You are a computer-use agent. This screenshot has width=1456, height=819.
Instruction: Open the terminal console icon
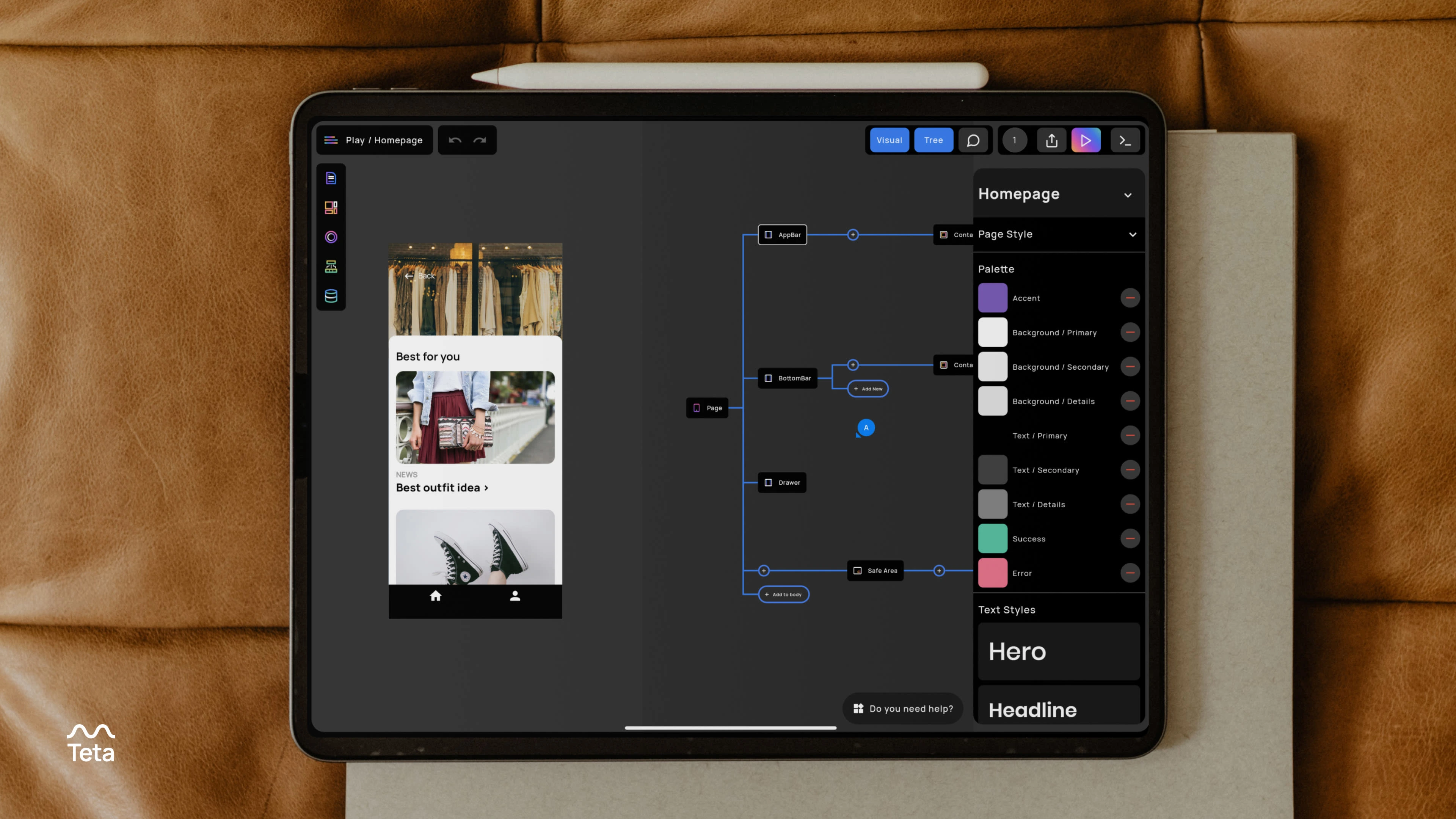(x=1125, y=140)
